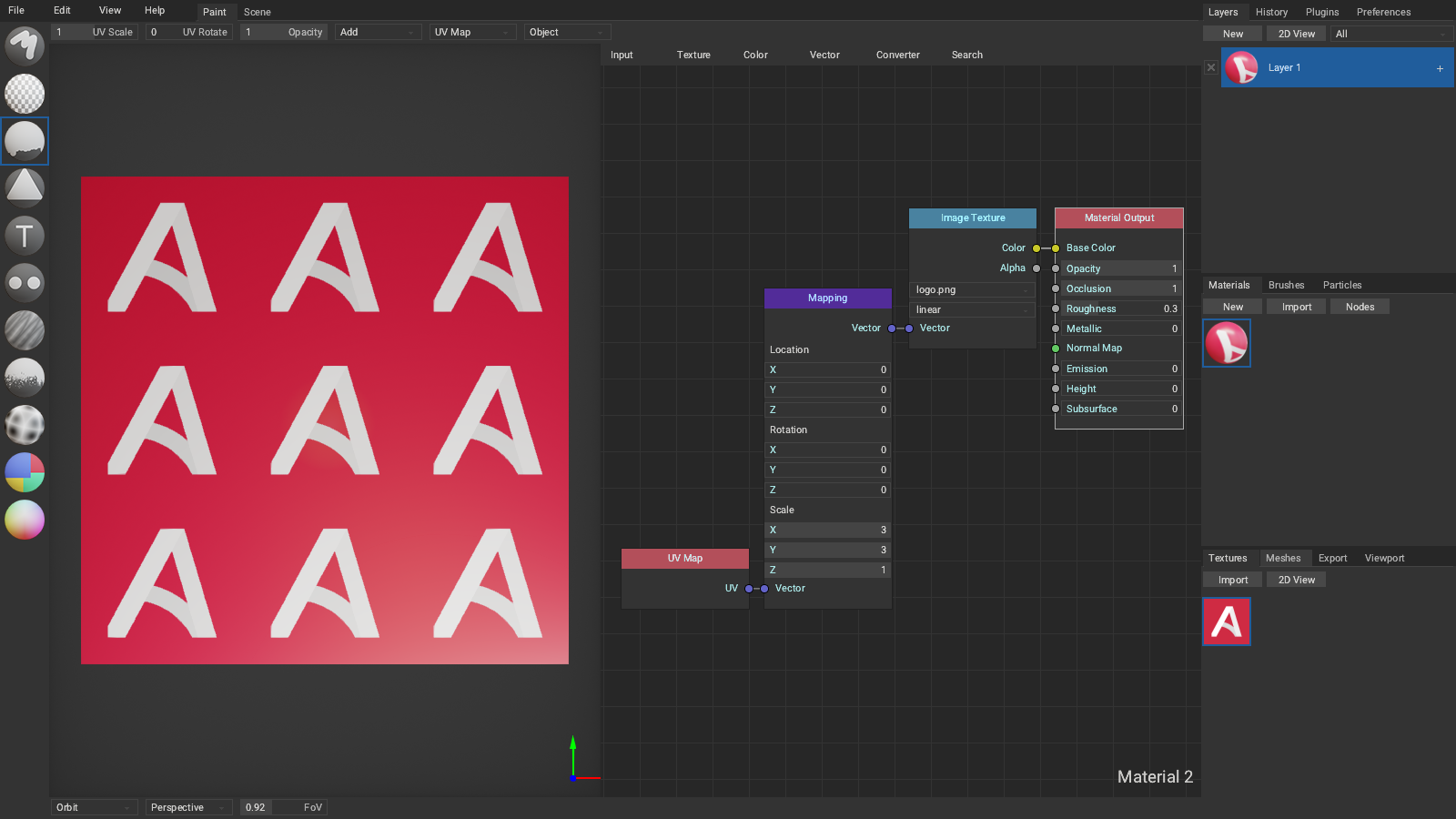The height and width of the screenshot is (819, 1456).
Task: Select the ColorID tool
Action: [x=25, y=472]
